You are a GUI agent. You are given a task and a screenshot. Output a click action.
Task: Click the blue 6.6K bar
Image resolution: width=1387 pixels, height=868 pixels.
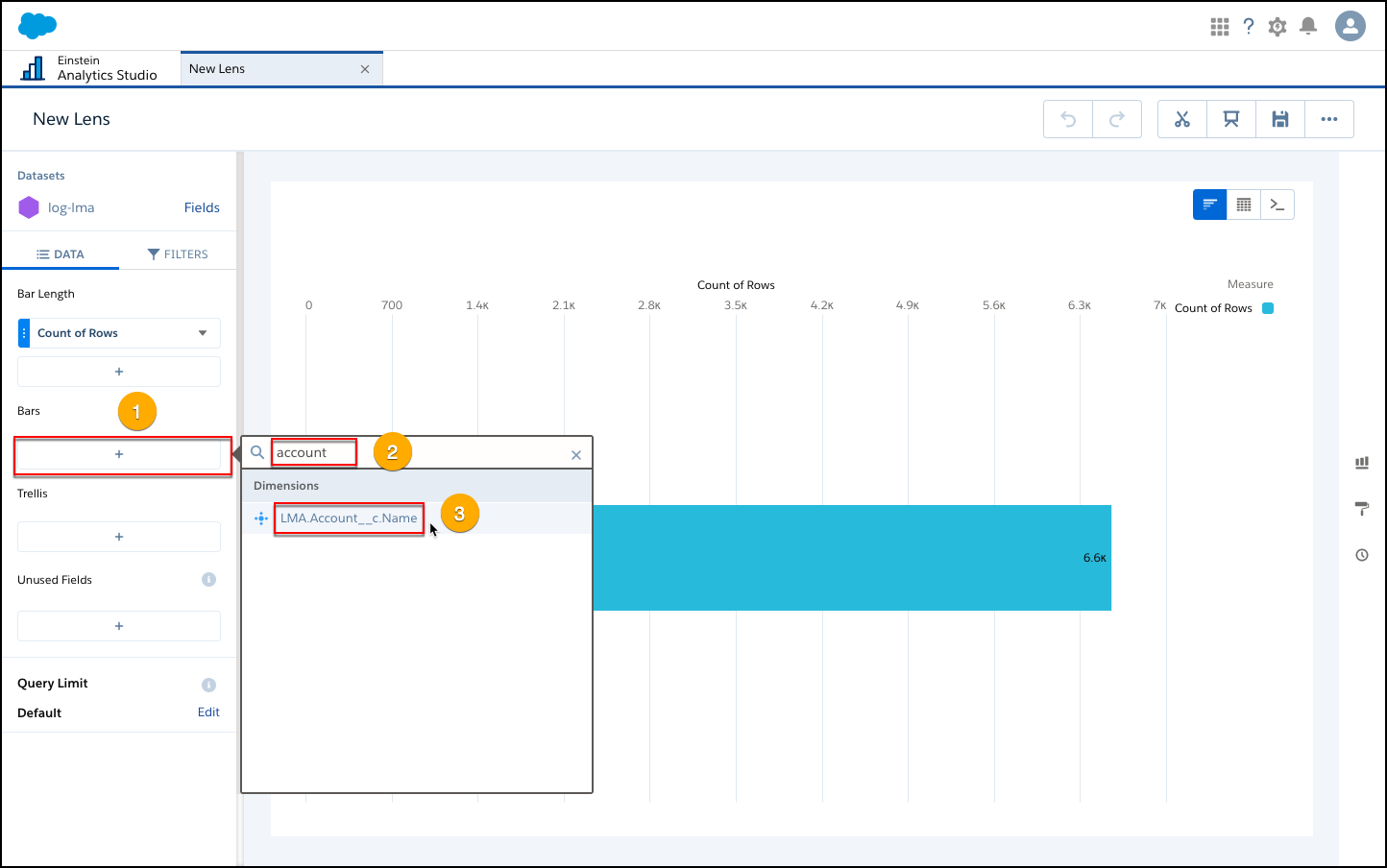[852, 558]
